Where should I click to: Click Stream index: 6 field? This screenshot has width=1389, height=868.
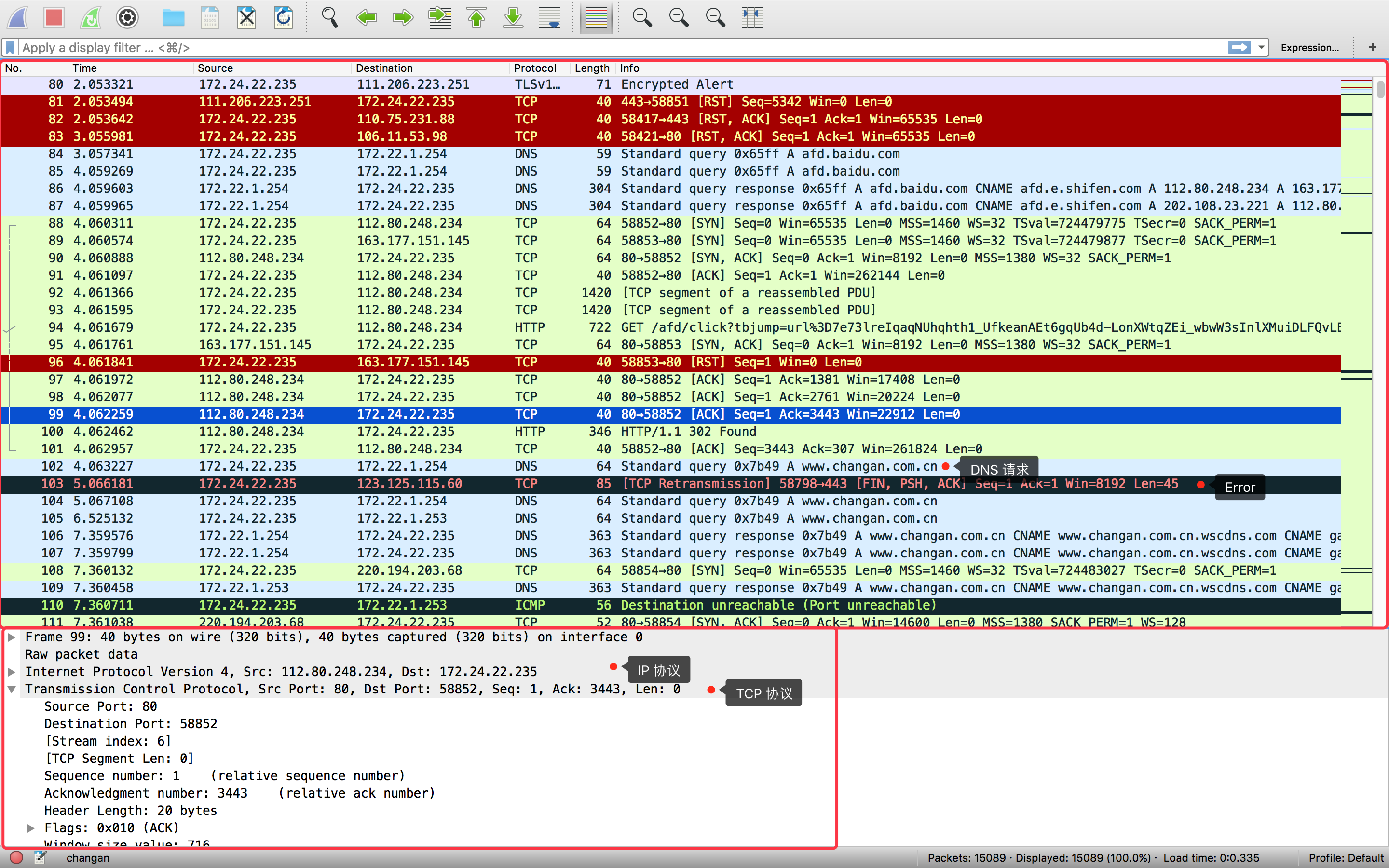point(108,741)
